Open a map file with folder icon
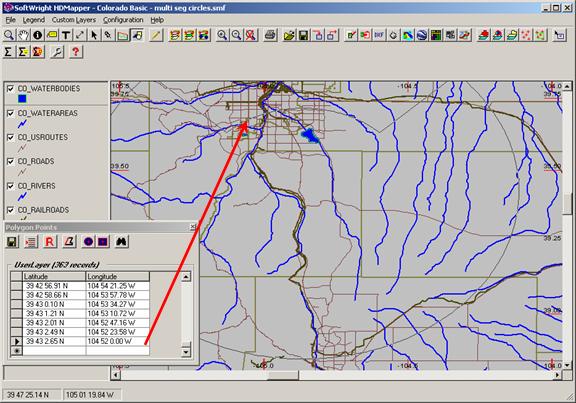The height and width of the screenshot is (403, 576). point(289,35)
